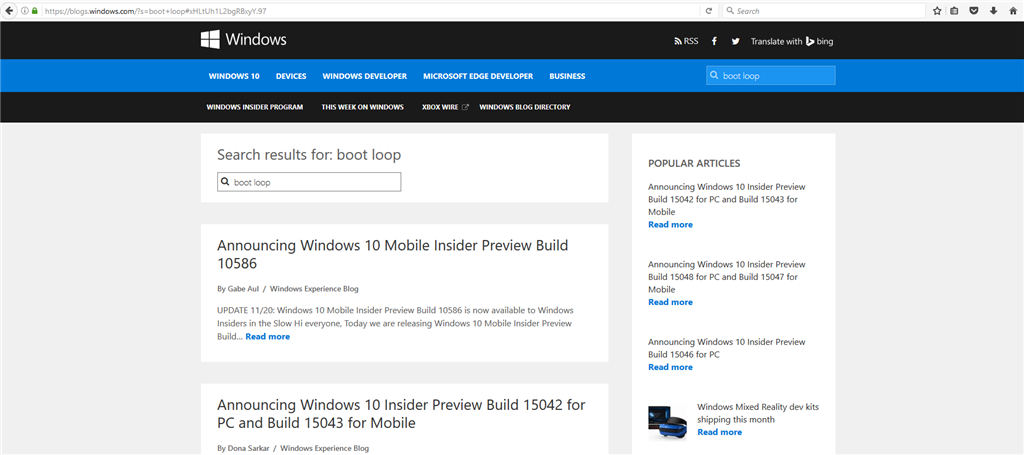Image resolution: width=1024 pixels, height=455 pixels.
Task: Open Windows Developer menu item
Action: 364,76
